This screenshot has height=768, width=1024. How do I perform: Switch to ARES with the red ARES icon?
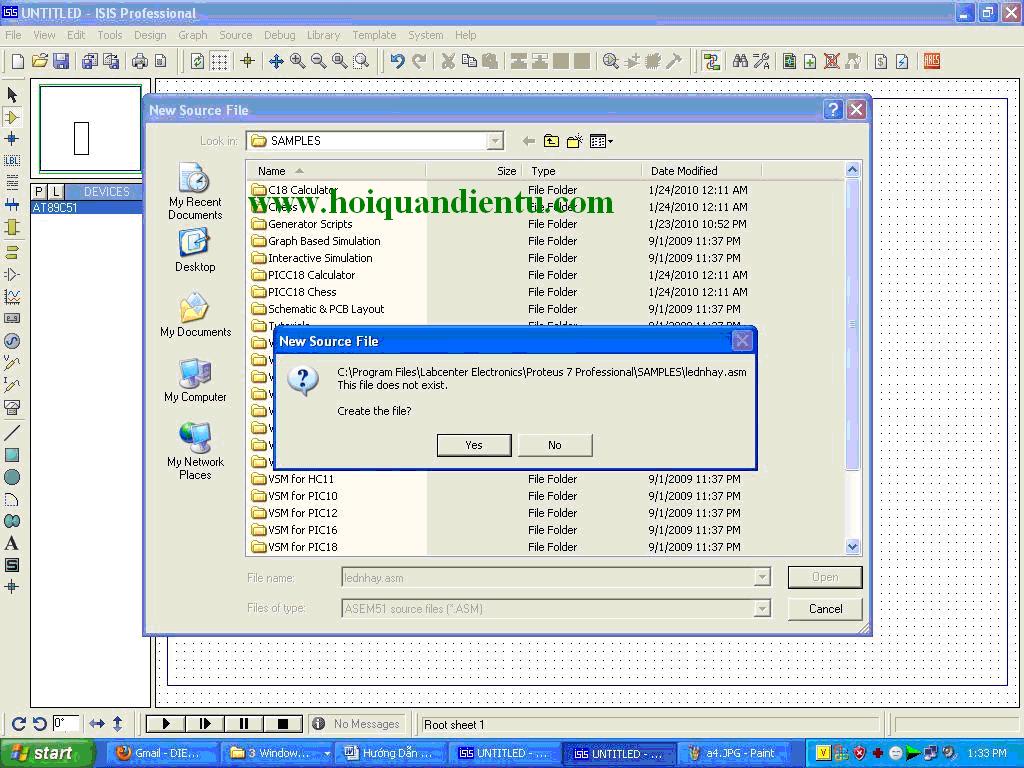pyautogui.click(x=932, y=61)
